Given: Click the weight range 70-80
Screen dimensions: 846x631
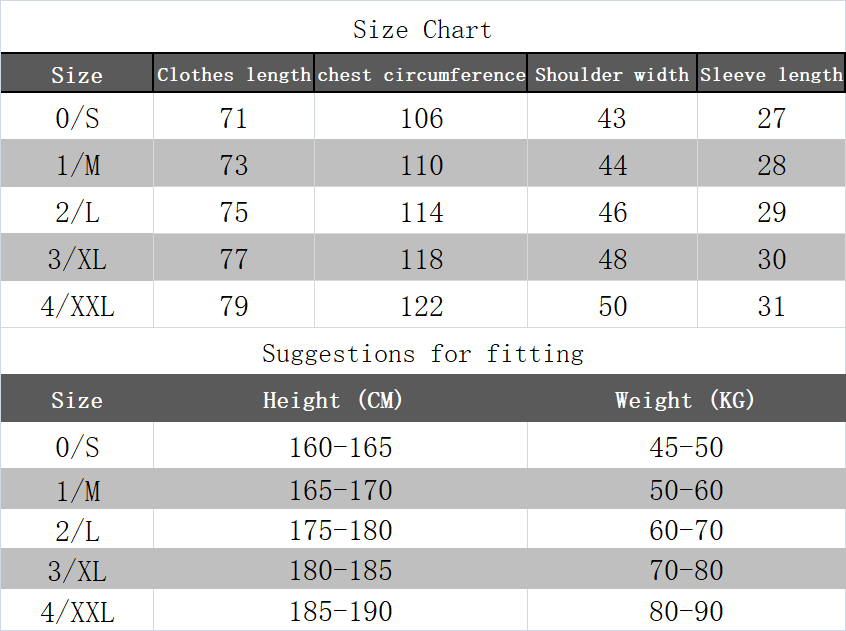Looking at the screenshot, I should point(686,570).
